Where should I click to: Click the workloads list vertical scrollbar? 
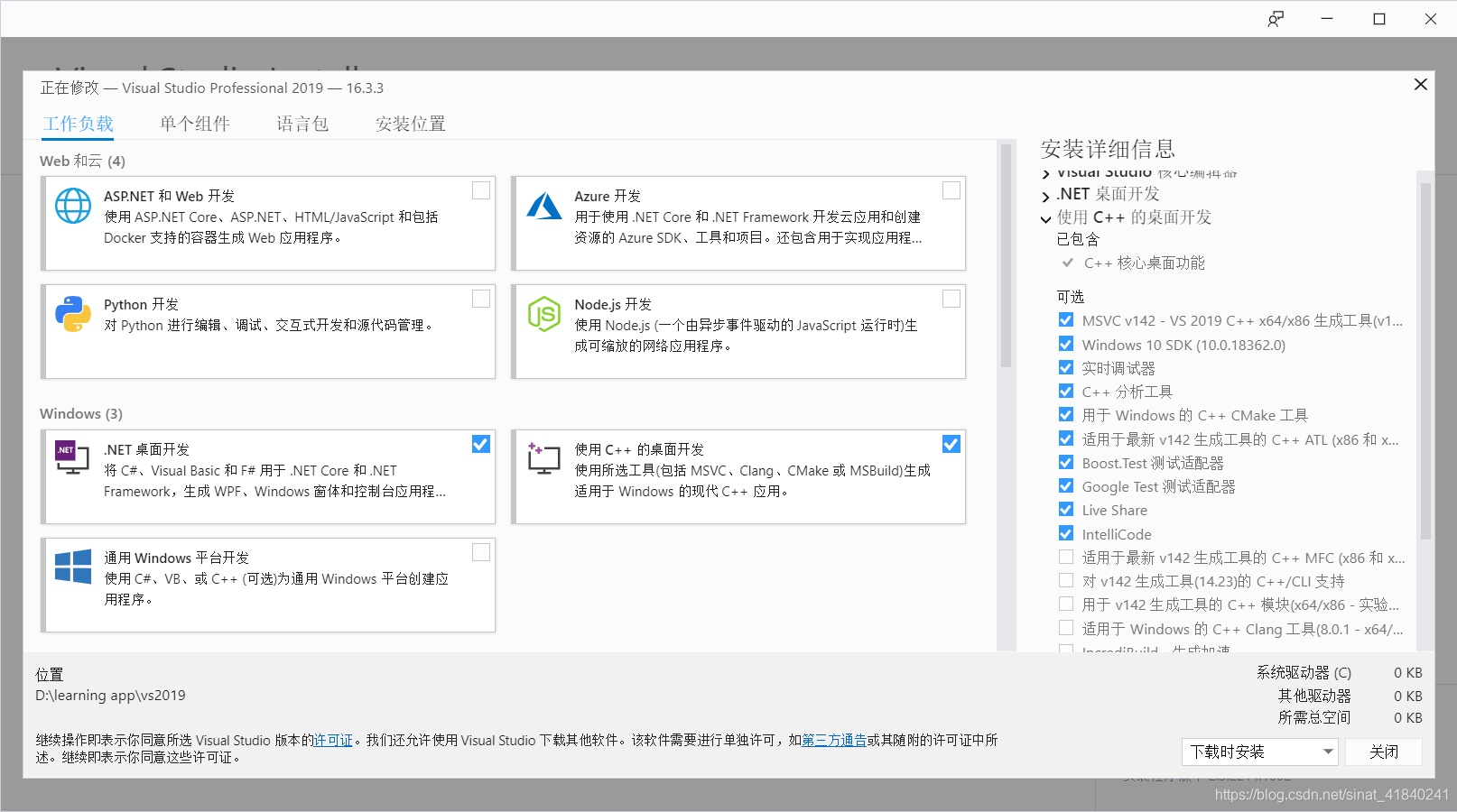[x=1006, y=256]
